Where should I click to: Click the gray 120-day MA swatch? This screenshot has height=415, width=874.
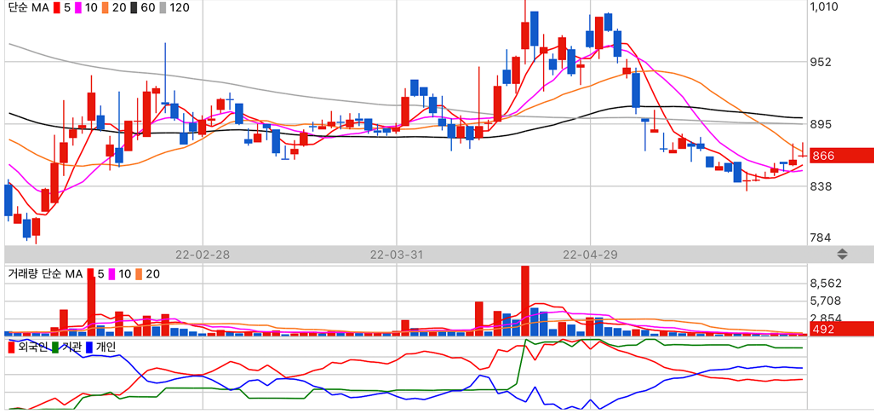pos(163,8)
